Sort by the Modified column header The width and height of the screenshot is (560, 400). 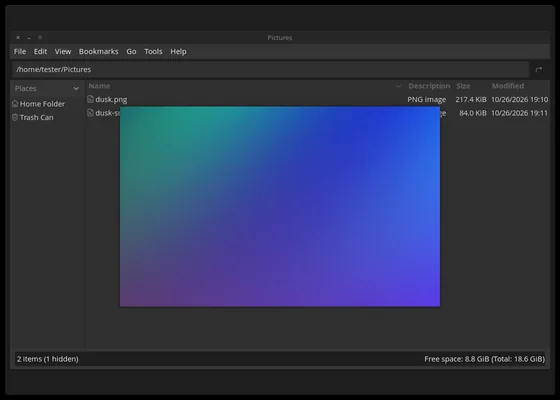pyautogui.click(x=508, y=86)
